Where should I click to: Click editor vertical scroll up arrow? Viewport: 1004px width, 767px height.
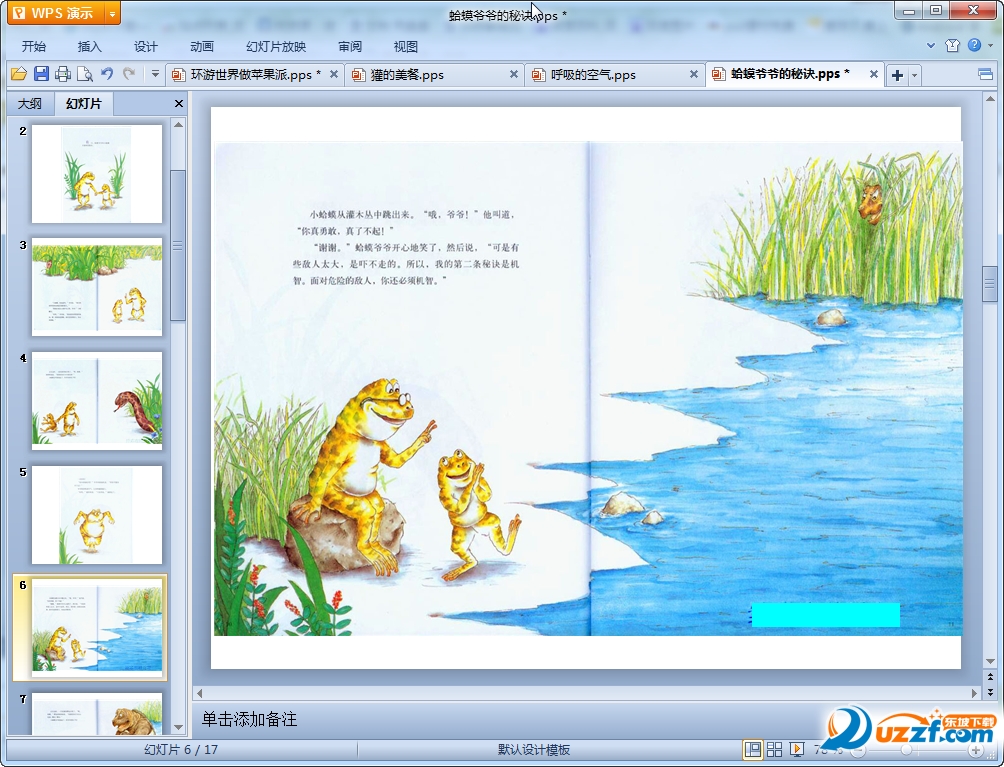(990, 99)
